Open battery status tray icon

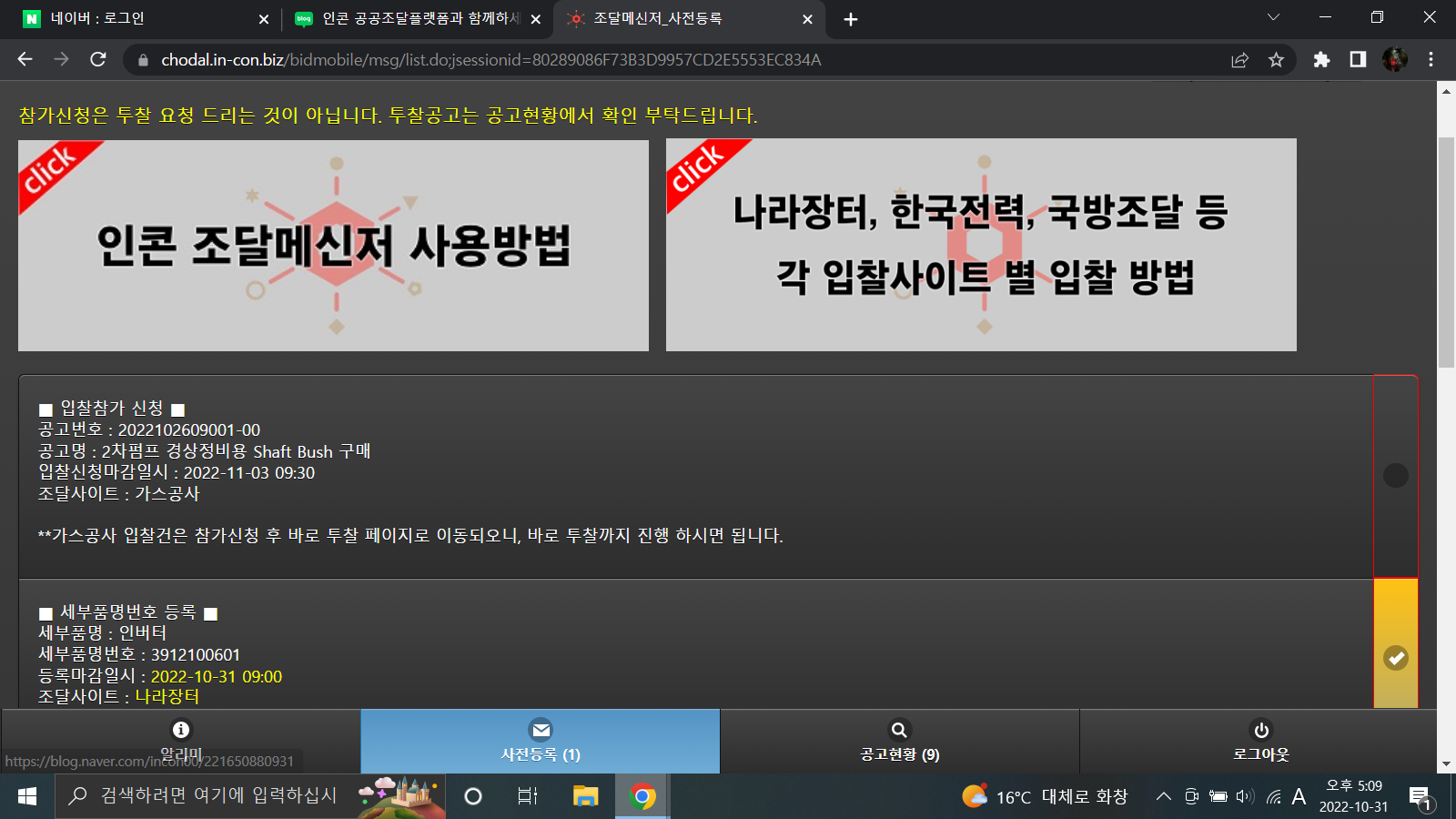(1218, 796)
